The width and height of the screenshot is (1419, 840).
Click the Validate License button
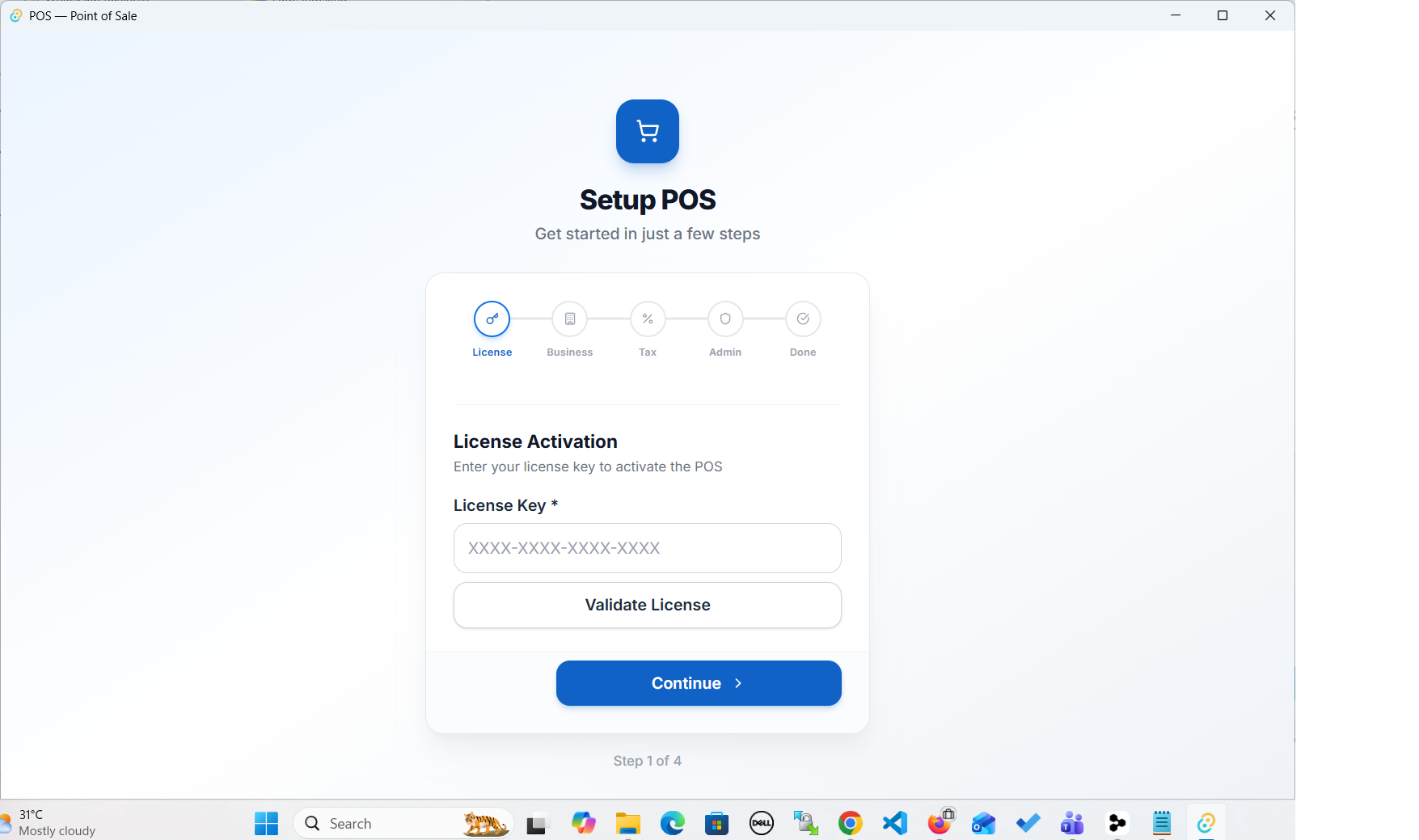[648, 605]
